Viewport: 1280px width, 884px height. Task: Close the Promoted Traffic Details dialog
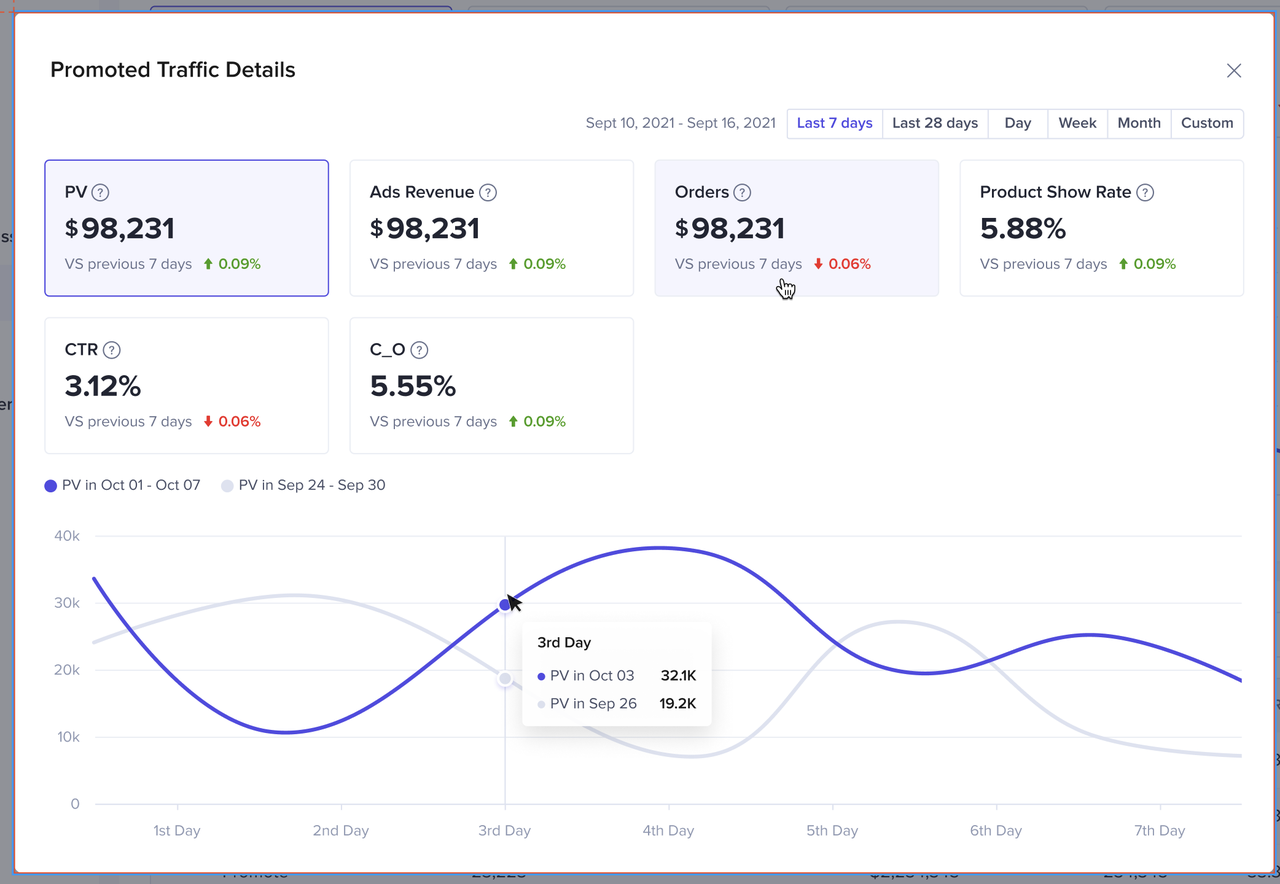(x=1233, y=71)
